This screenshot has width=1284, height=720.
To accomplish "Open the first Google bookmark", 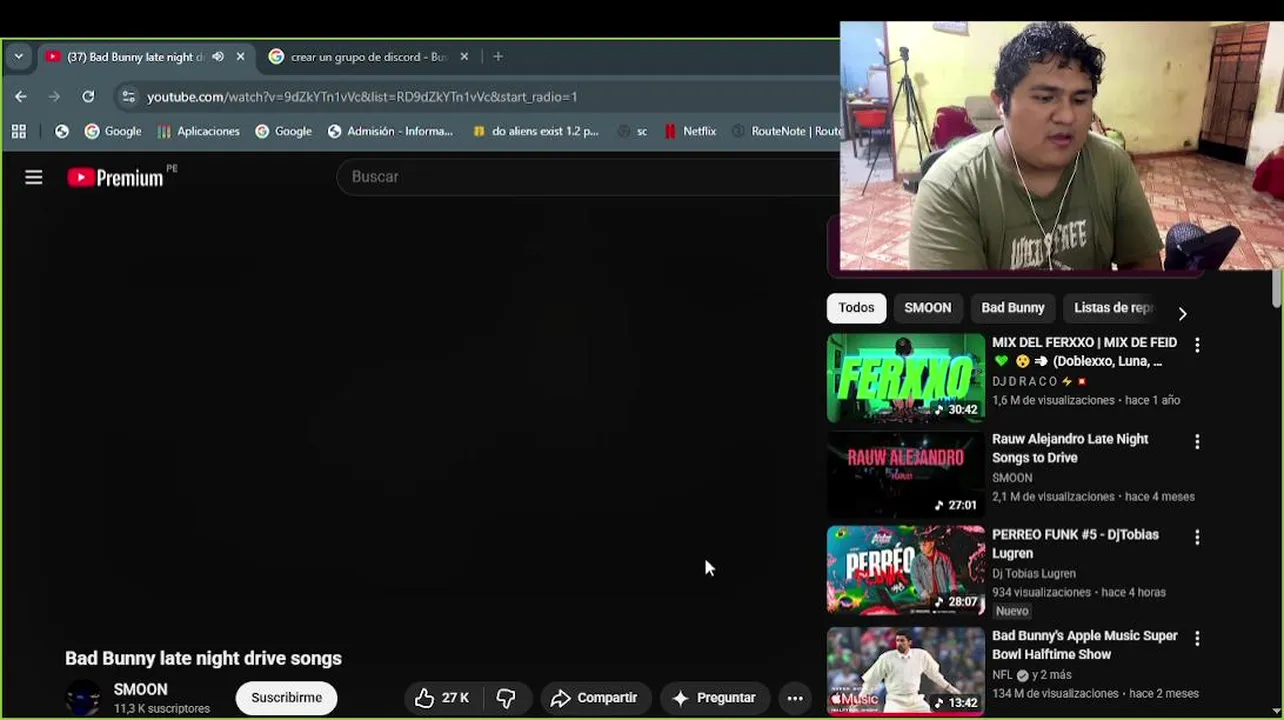I will tap(113, 131).
